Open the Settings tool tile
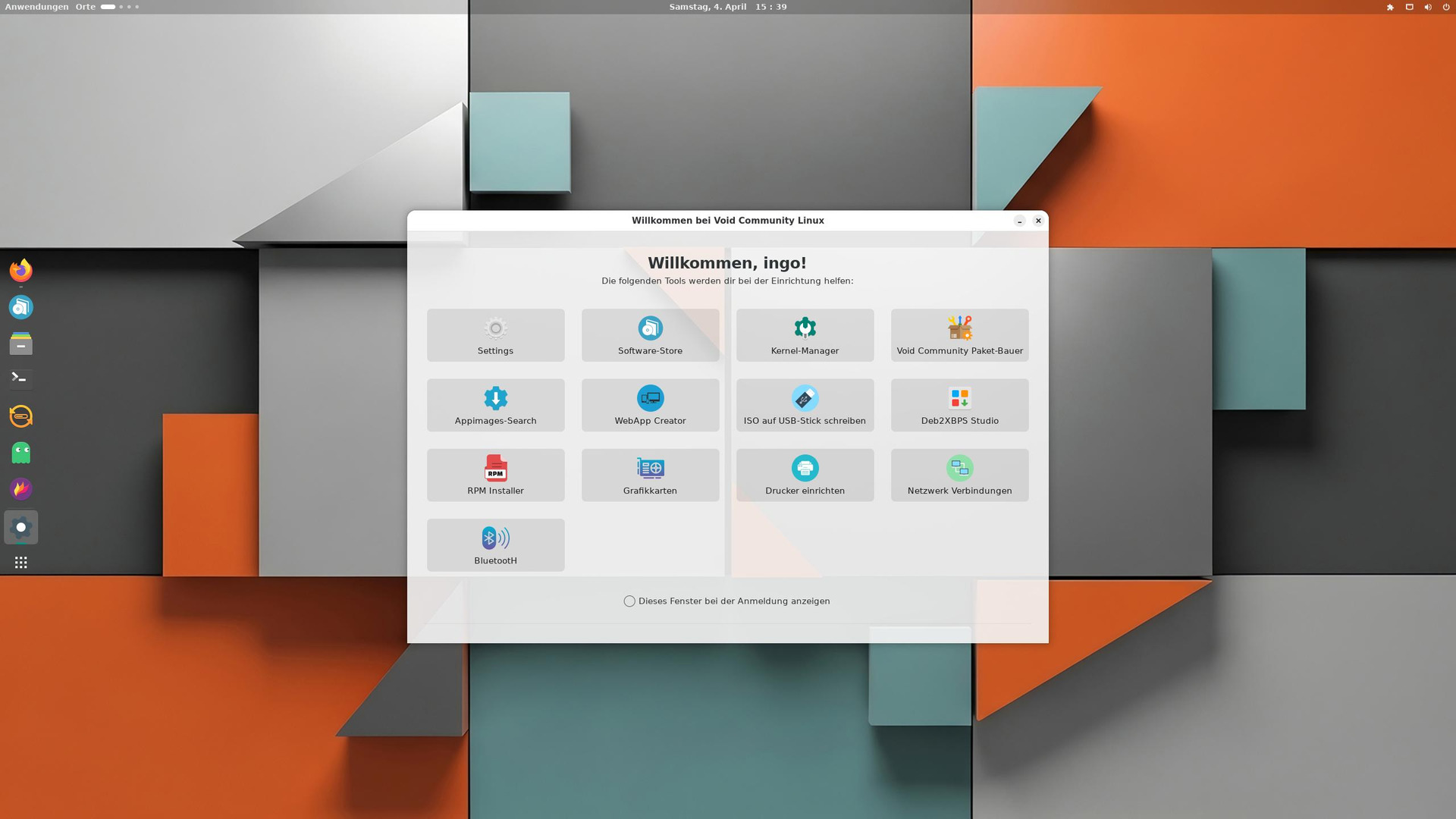This screenshot has width=1456, height=819. tap(495, 335)
